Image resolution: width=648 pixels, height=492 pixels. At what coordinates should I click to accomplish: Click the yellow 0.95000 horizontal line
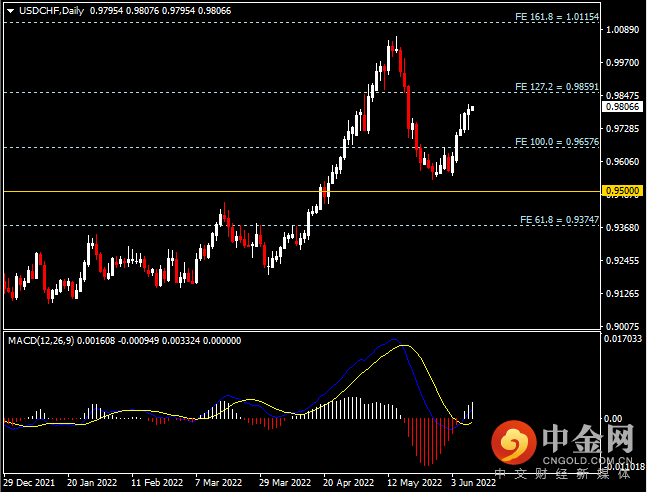(302, 192)
